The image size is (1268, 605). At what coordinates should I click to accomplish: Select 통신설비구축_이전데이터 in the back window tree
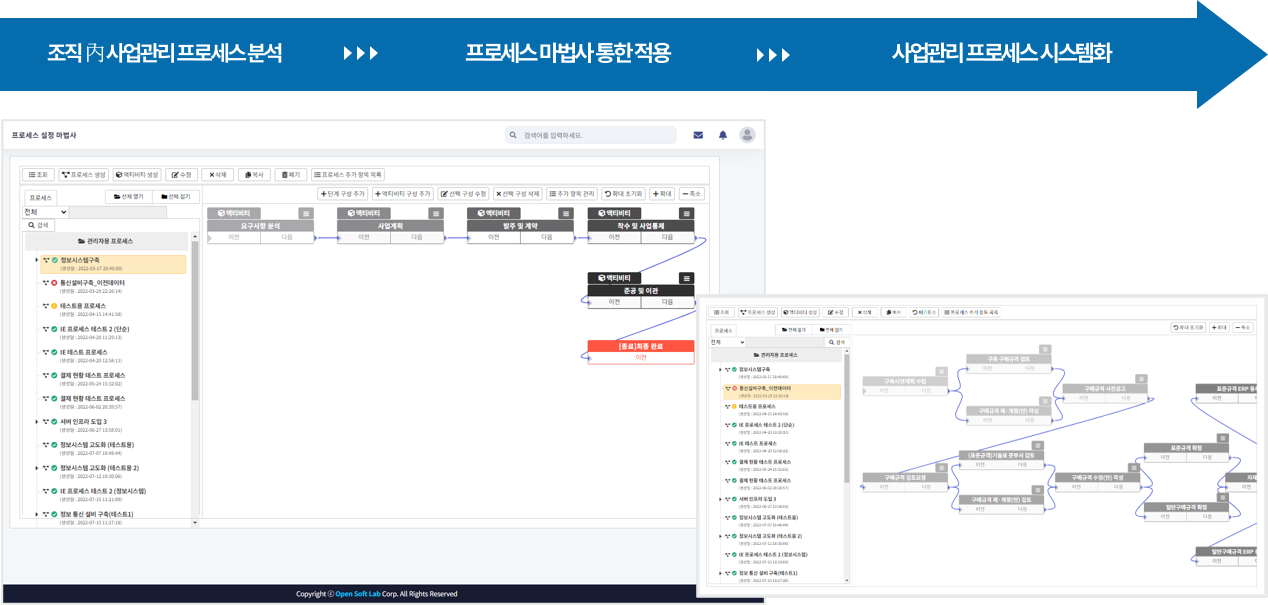coord(93,283)
